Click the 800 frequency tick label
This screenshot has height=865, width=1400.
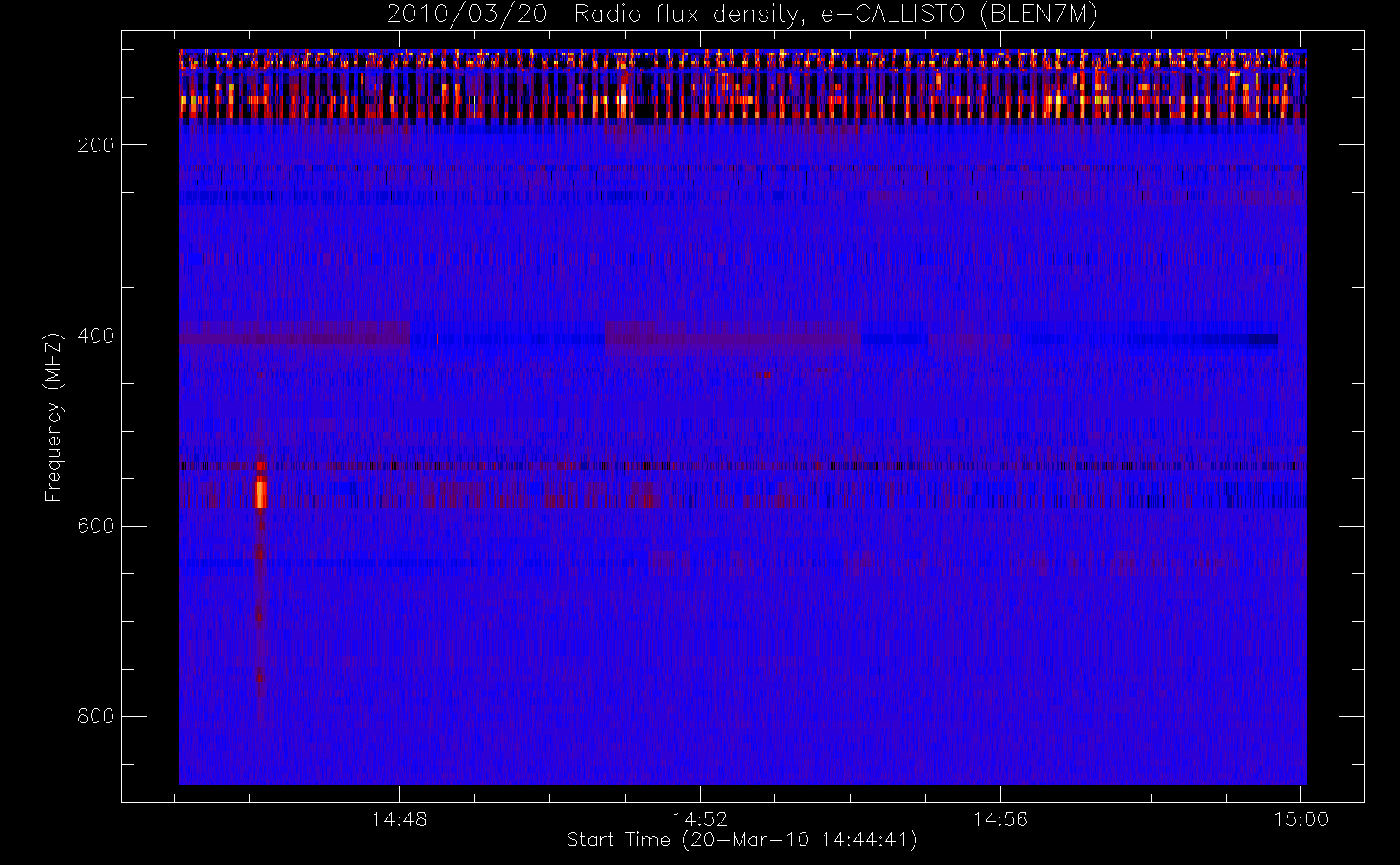[x=96, y=716]
